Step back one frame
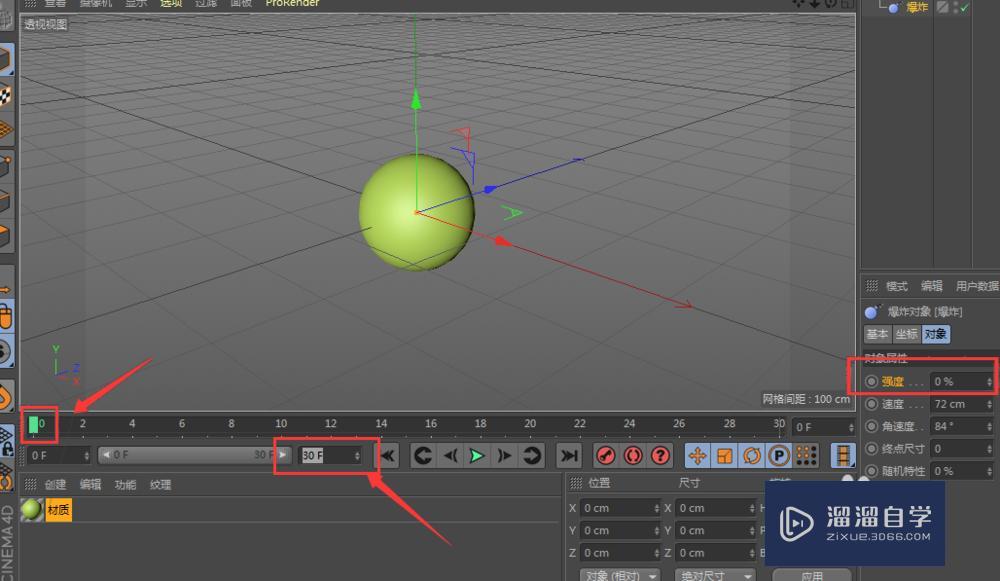Screen dimensions: 1000x581 (450, 455)
